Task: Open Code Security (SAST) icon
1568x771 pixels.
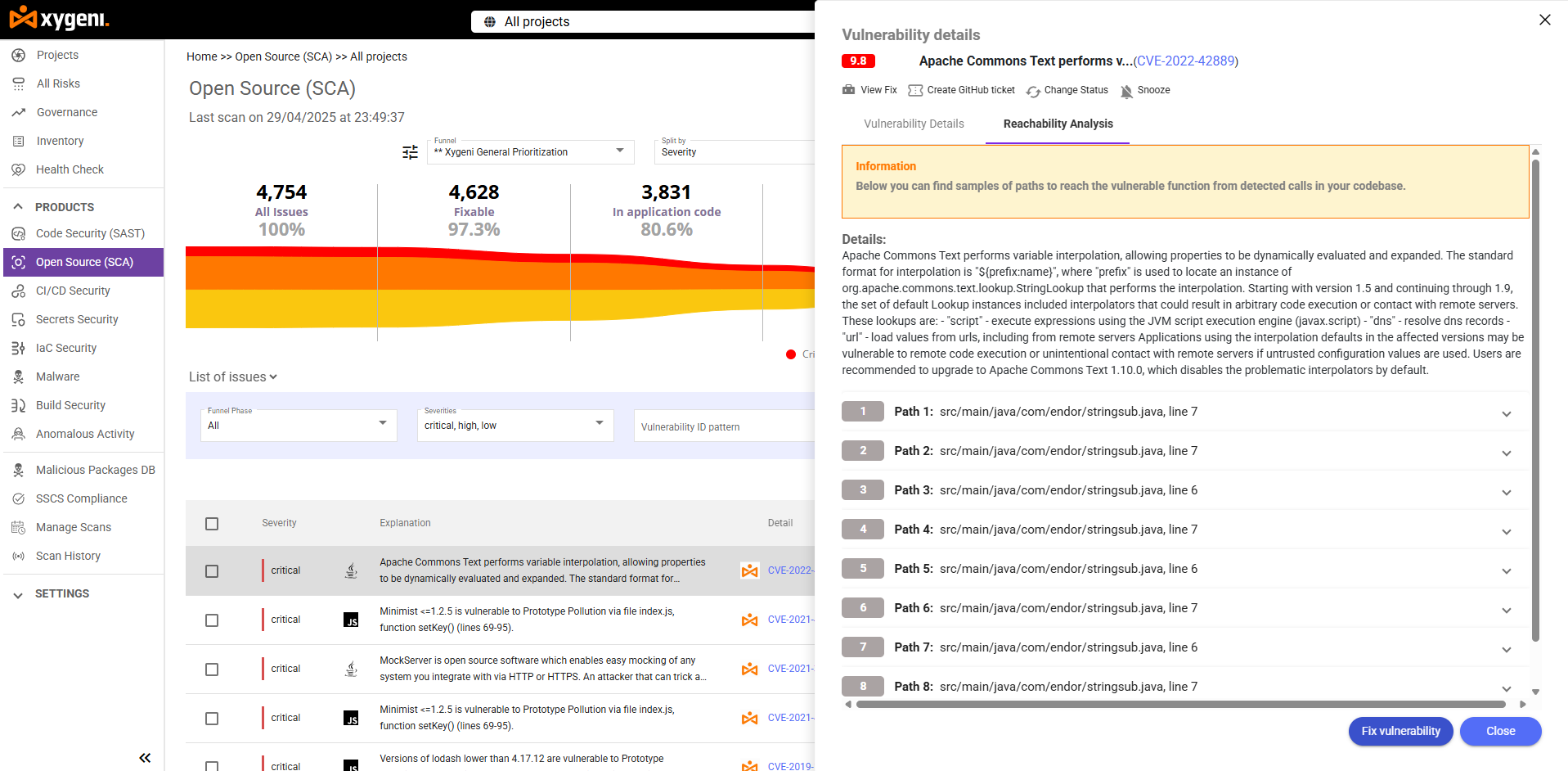Action: tap(18, 233)
